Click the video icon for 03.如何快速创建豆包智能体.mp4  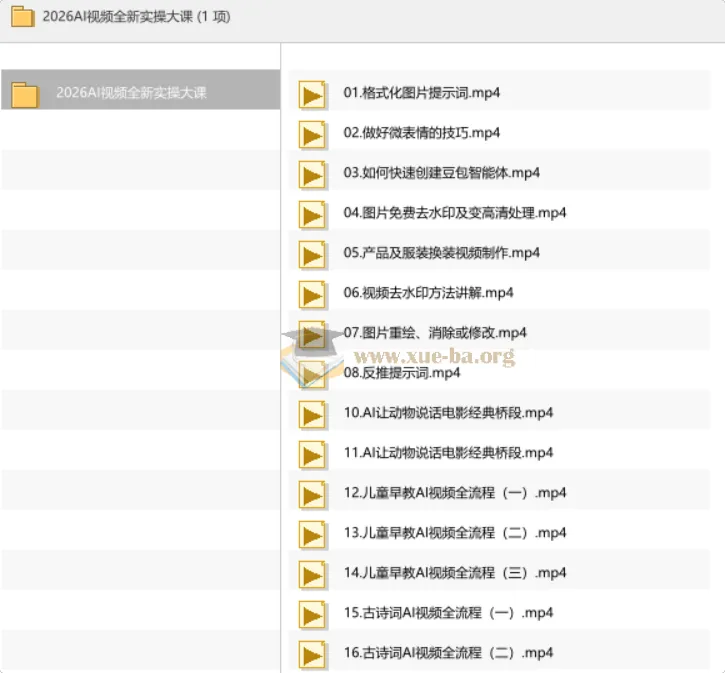click(x=312, y=175)
